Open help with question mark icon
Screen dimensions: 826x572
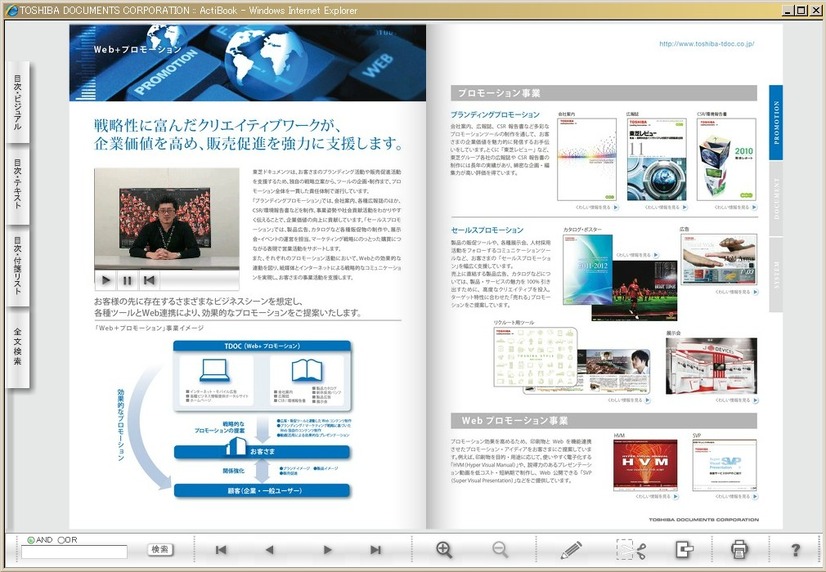(x=795, y=550)
